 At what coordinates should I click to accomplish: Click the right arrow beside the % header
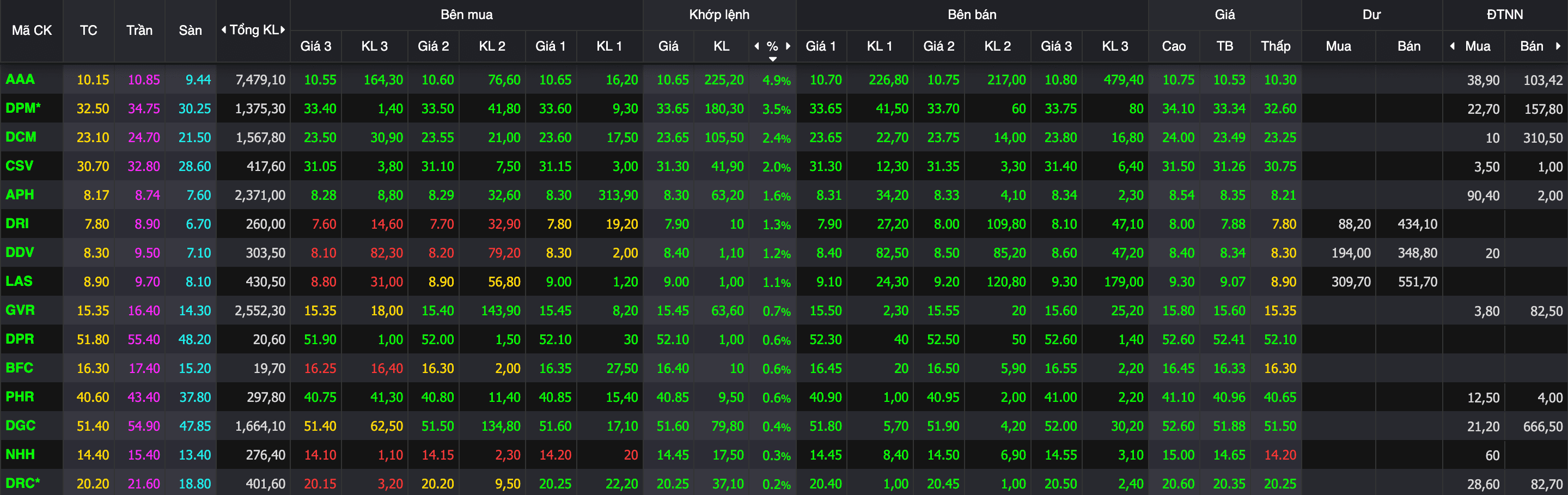[788, 46]
